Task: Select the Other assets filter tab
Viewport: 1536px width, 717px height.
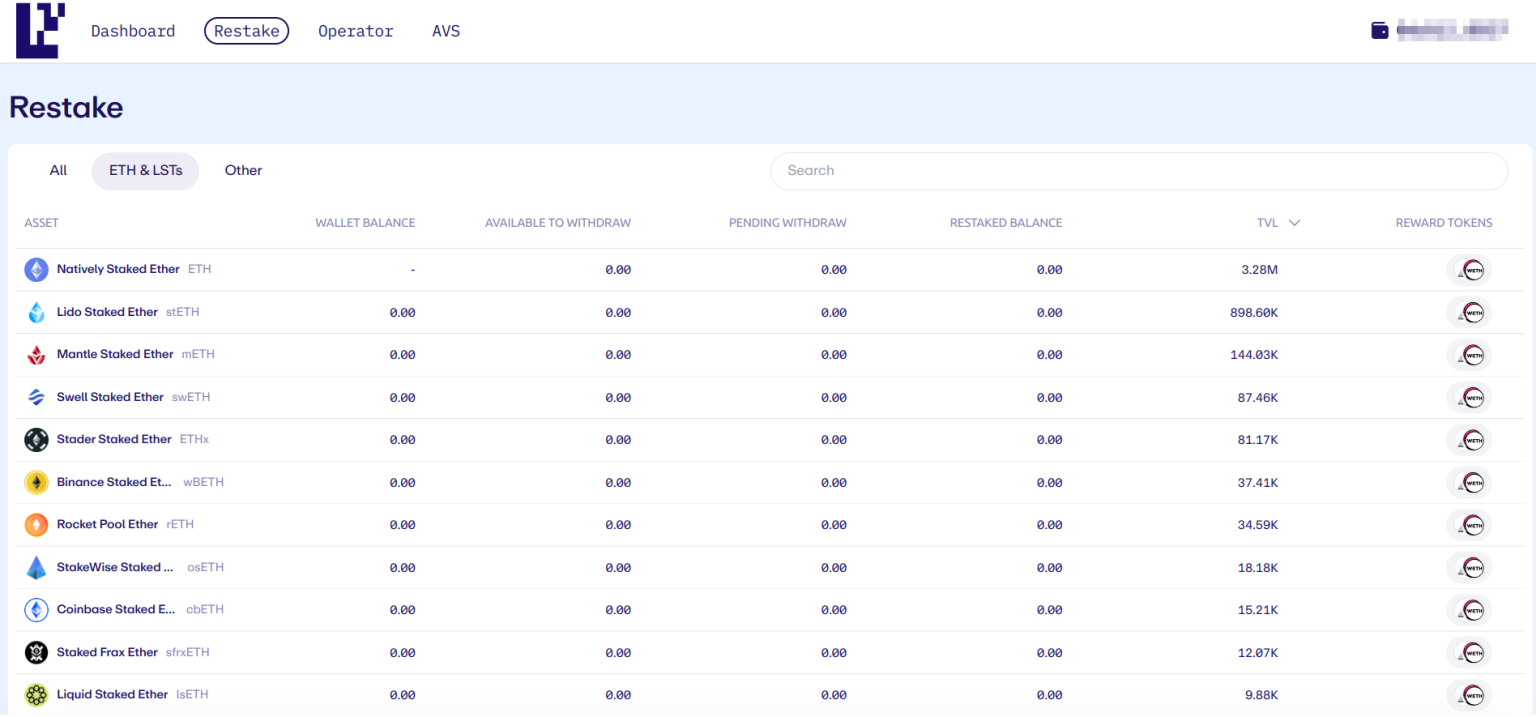Action: [x=243, y=171]
